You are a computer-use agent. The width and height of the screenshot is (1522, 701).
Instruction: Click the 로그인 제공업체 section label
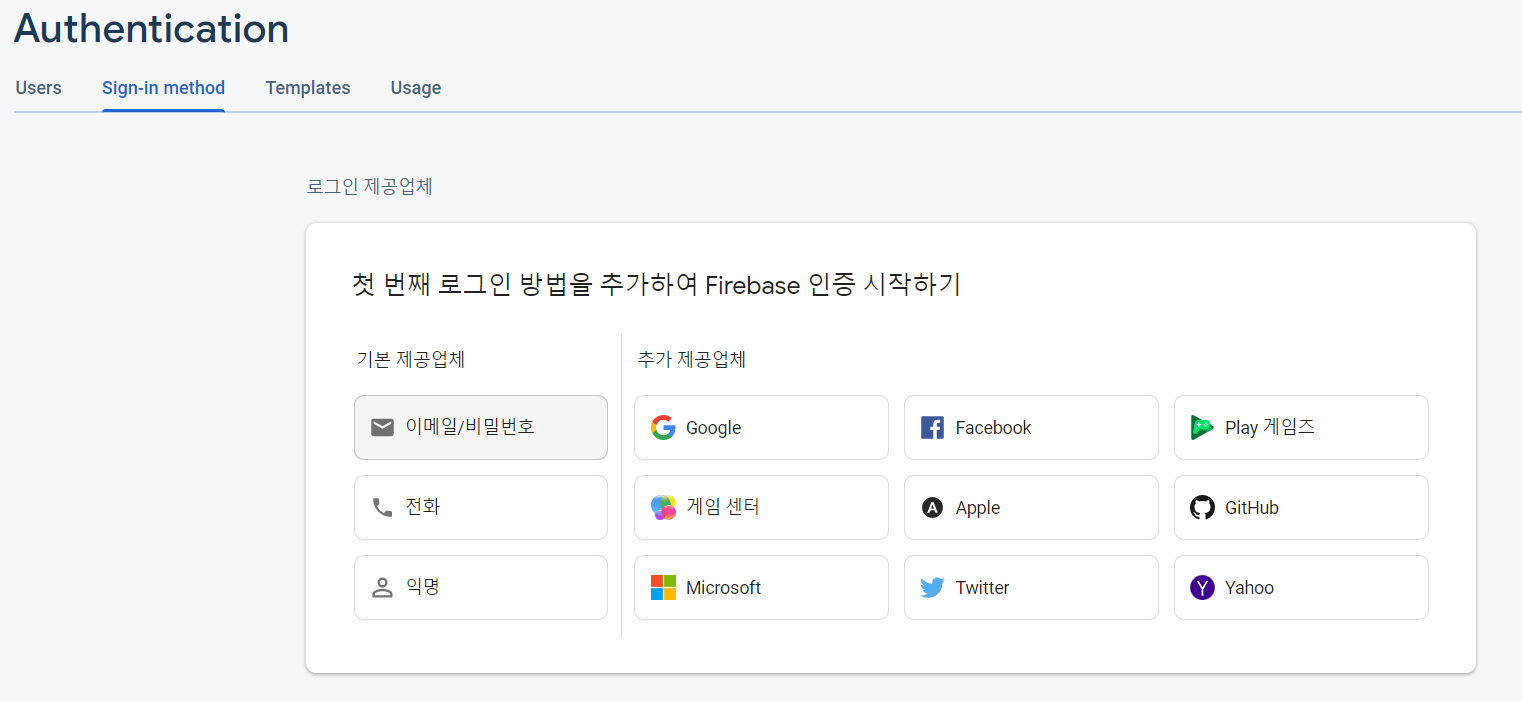click(370, 187)
